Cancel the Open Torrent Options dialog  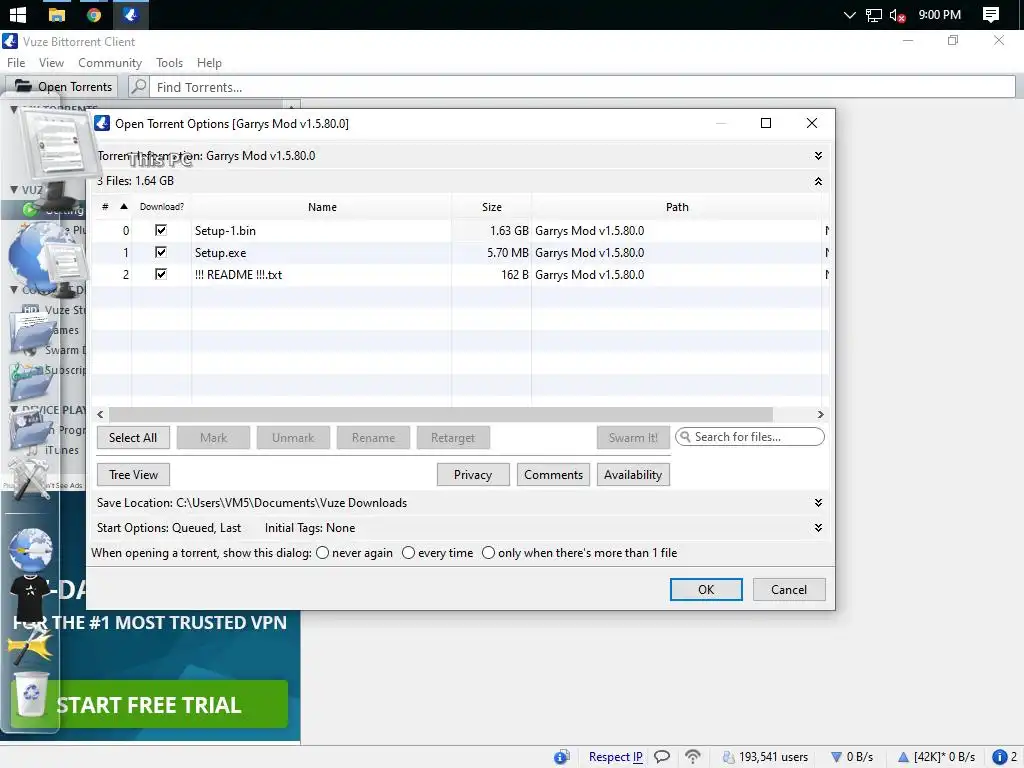pos(789,590)
